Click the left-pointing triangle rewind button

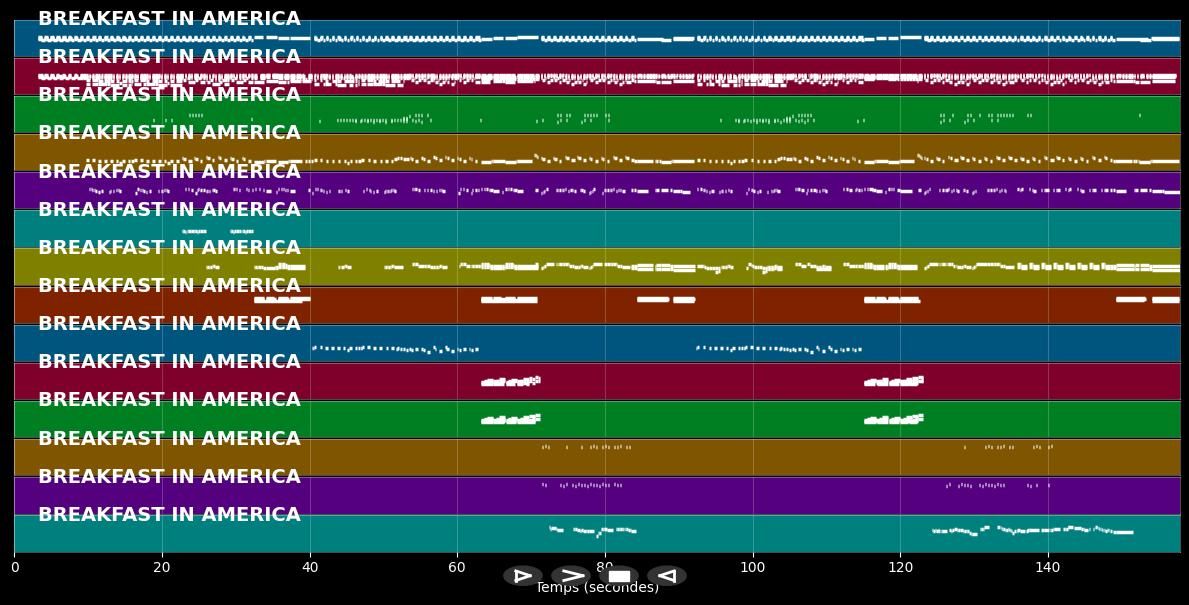click(667, 575)
